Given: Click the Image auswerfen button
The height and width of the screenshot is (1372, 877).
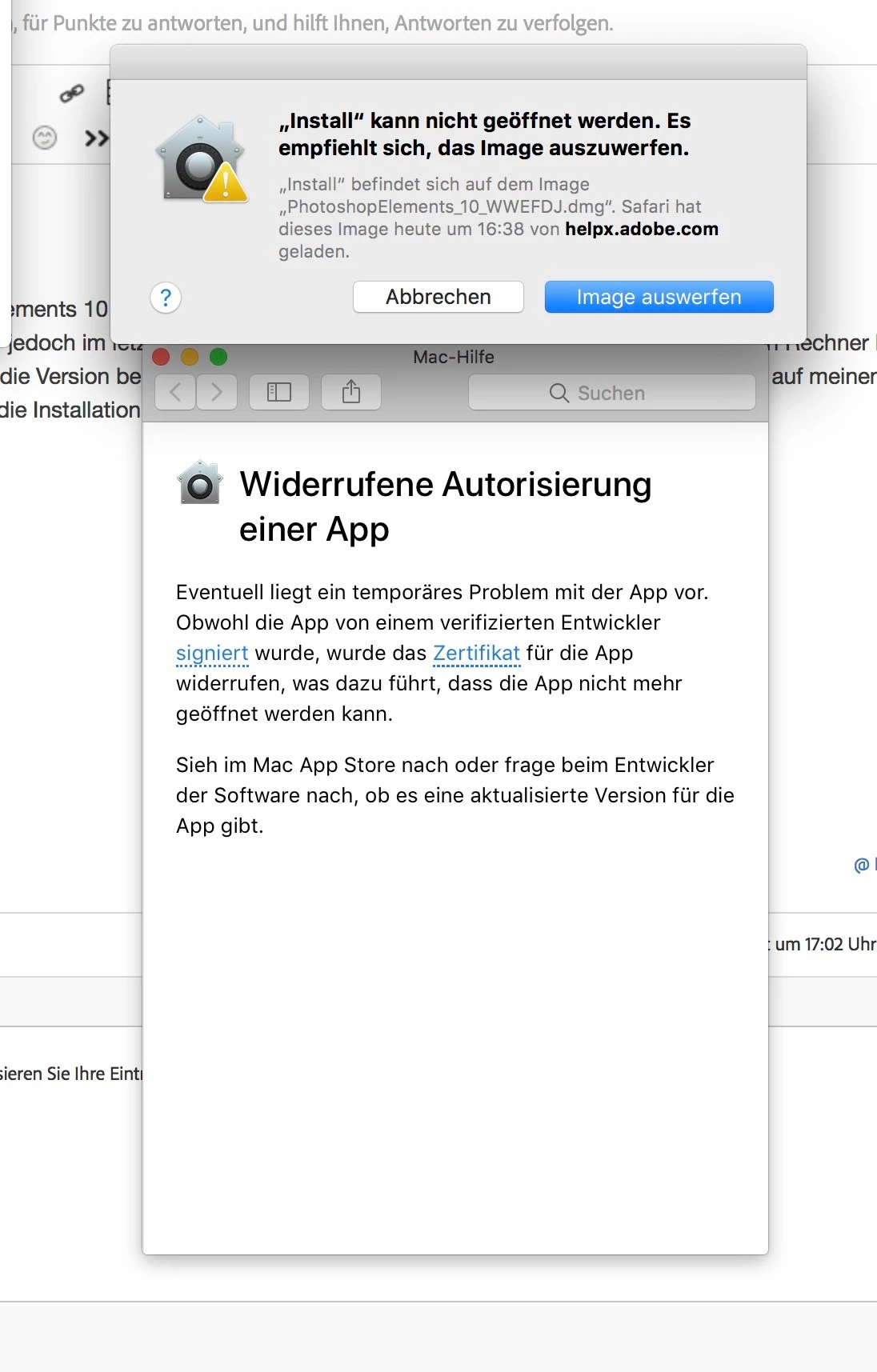Looking at the screenshot, I should (659, 297).
